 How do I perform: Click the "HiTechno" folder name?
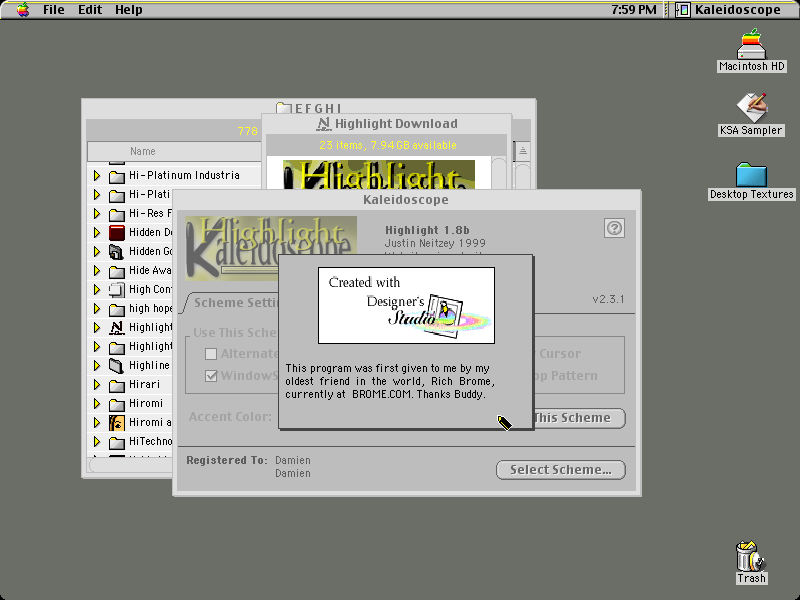pyautogui.click(x=151, y=441)
